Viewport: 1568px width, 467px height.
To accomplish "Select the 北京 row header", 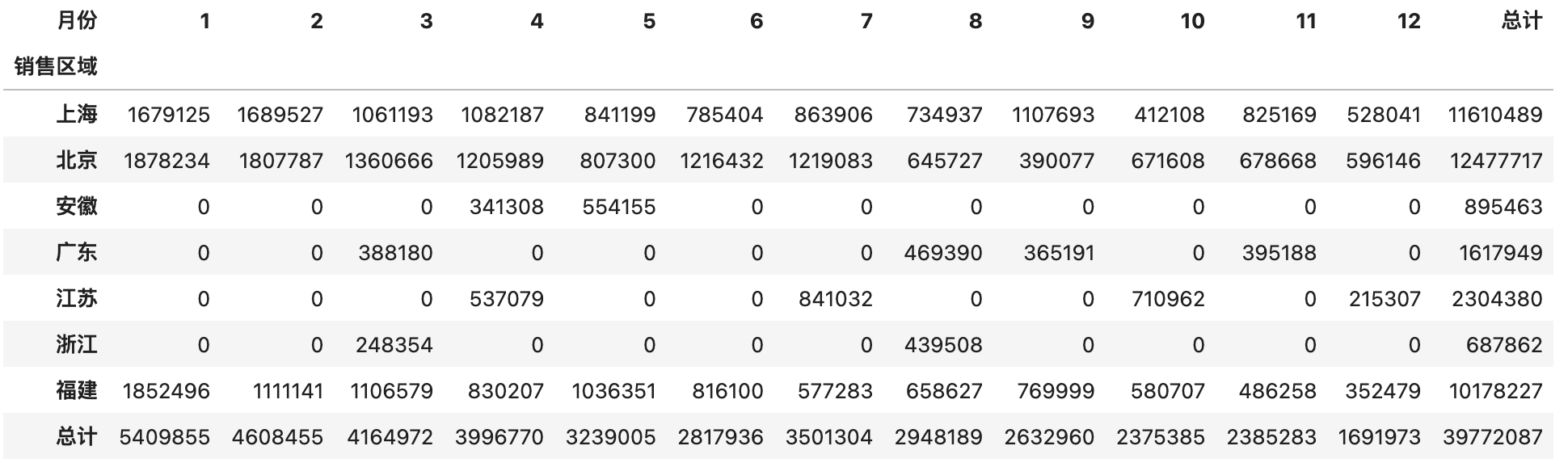I will [x=77, y=161].
